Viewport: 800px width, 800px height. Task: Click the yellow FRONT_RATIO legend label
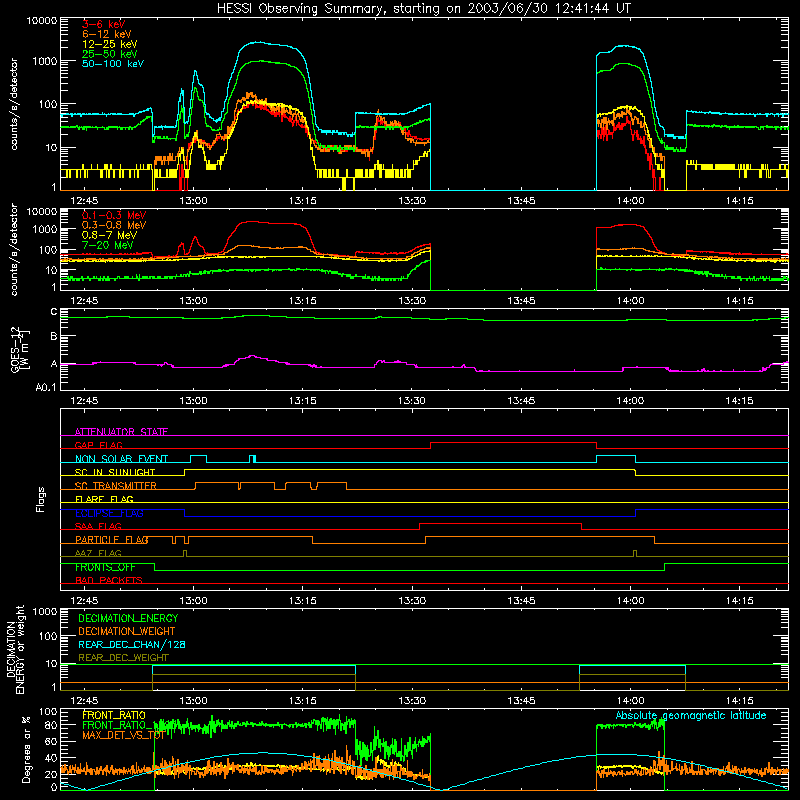[114, 715]
